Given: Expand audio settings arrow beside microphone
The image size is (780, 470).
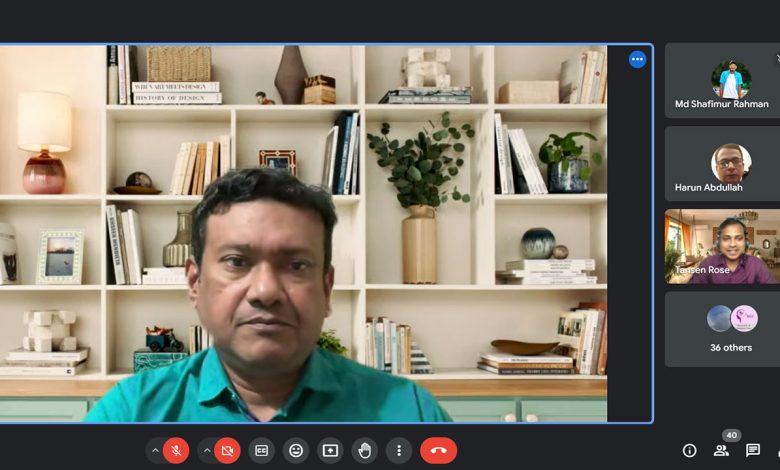Looking at the screenshot, I should [x=155, y=451].
